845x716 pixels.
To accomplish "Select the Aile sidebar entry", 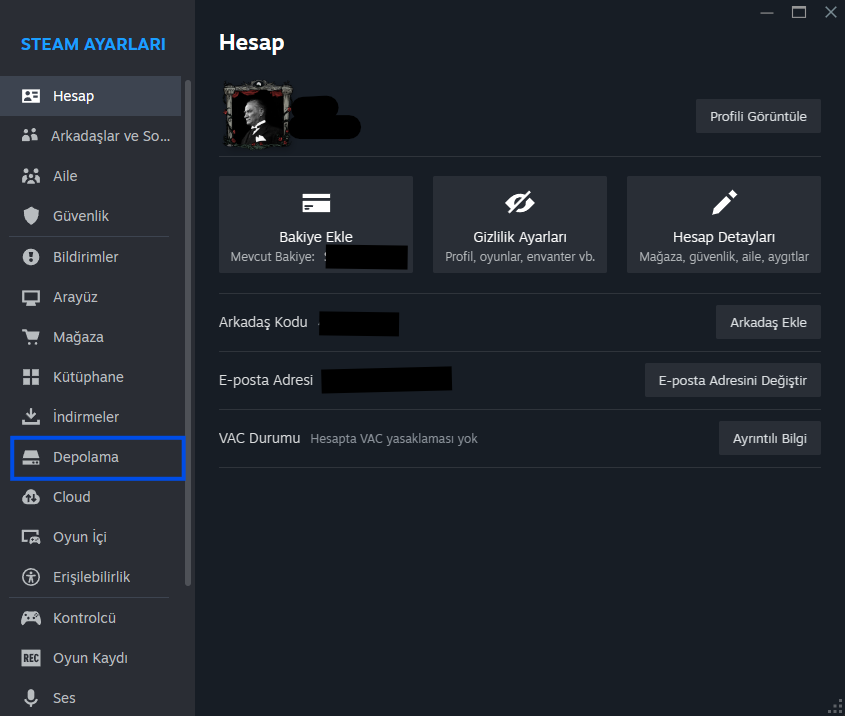I will [x=91, y=176].
